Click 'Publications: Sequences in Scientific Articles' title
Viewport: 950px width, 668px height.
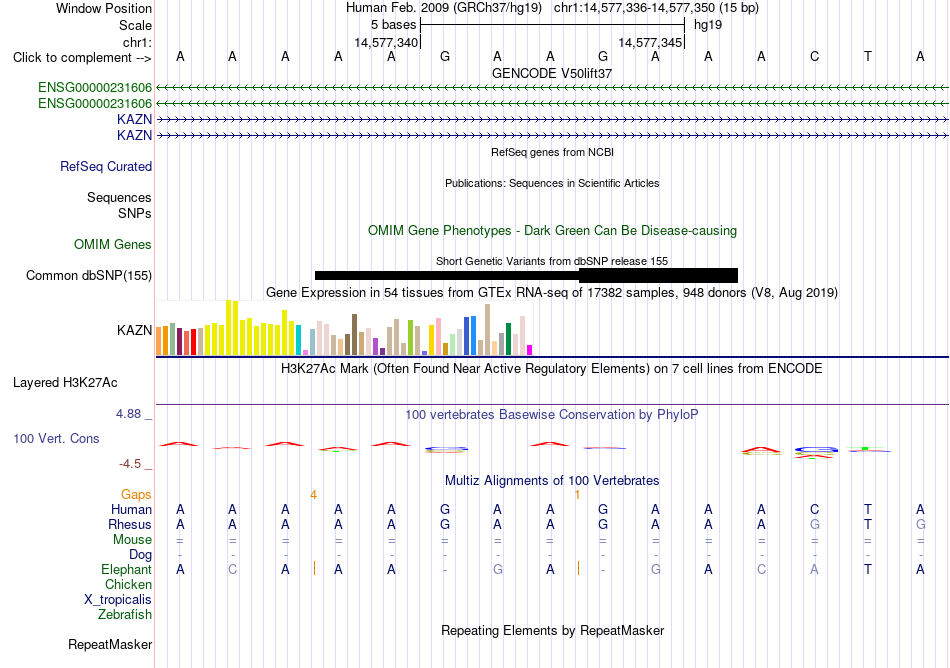click(552, 184)
